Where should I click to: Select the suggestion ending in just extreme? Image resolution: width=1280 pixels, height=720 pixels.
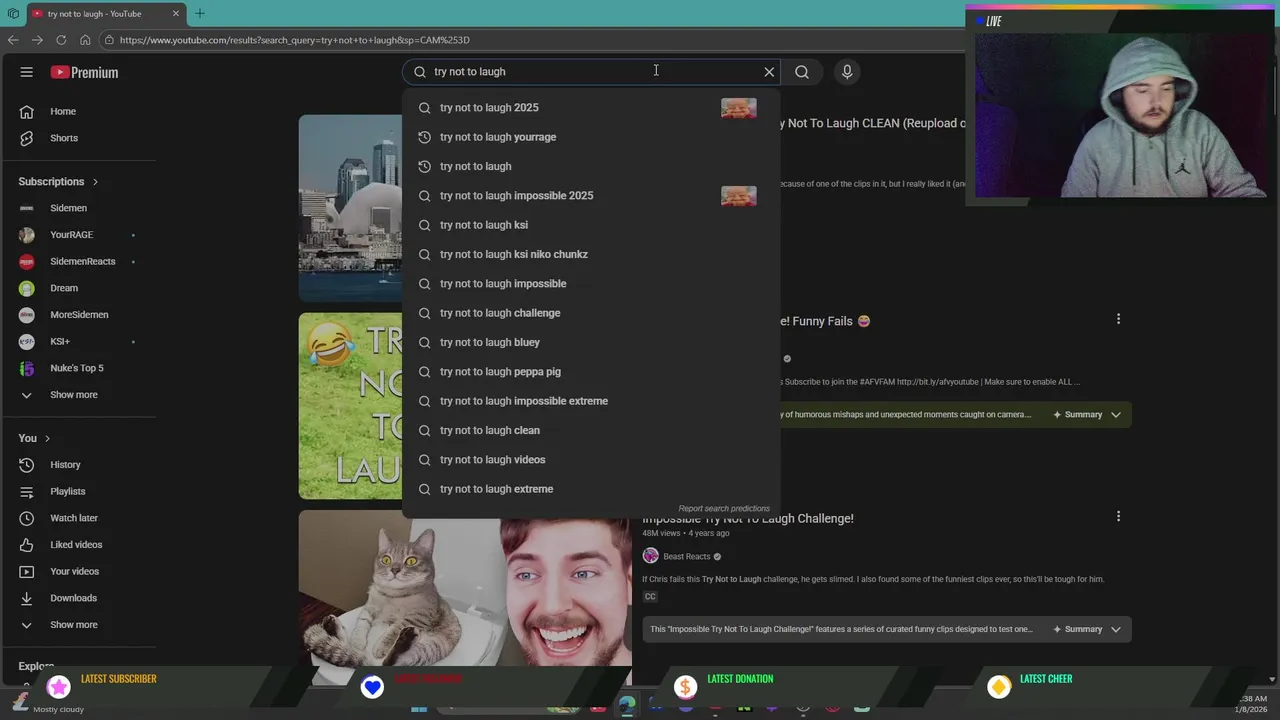click(x=591, y=489)
